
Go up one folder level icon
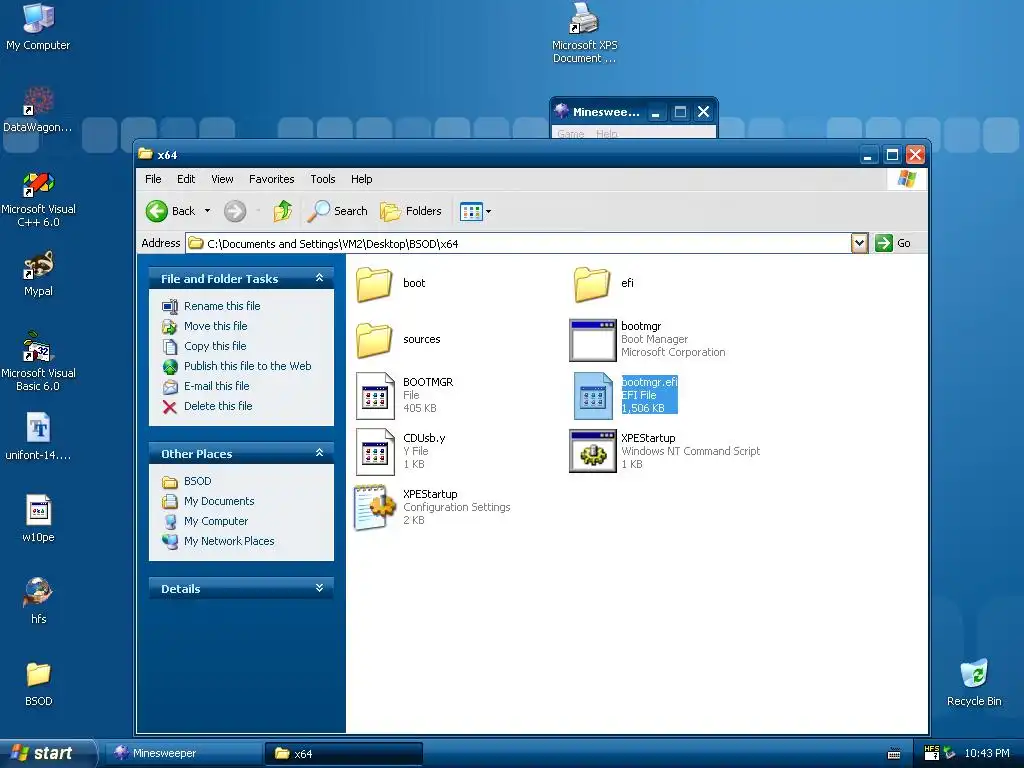[x=283, y=211]
